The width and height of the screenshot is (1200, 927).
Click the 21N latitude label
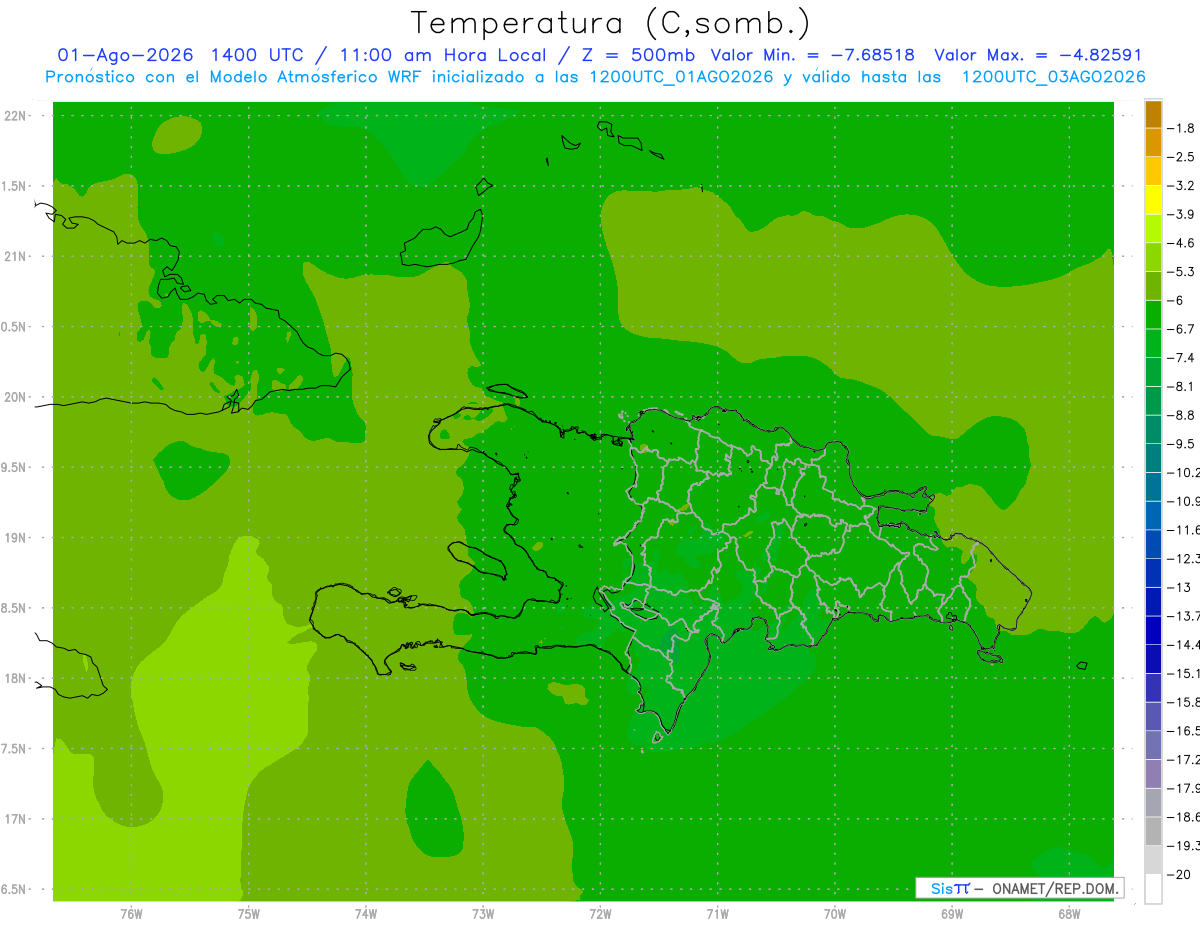[17, 257]
